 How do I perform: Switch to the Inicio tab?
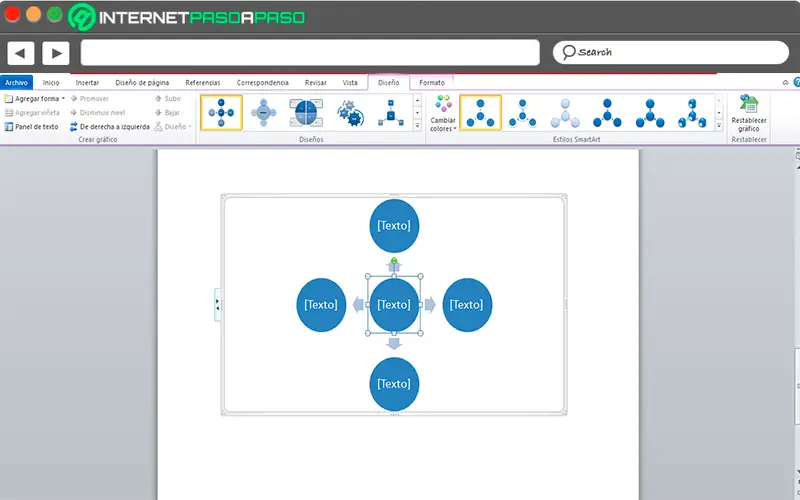[x=51, y=83]
